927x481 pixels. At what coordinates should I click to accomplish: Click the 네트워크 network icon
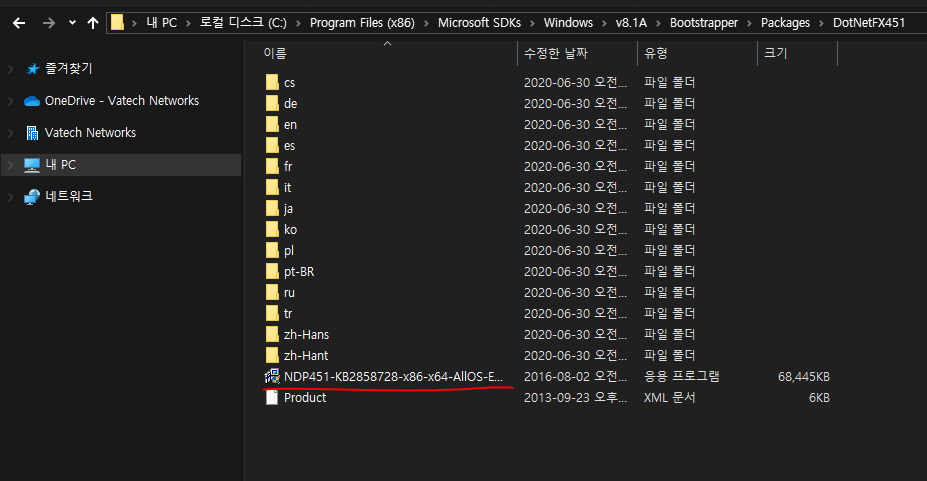(x=32, y=197)
